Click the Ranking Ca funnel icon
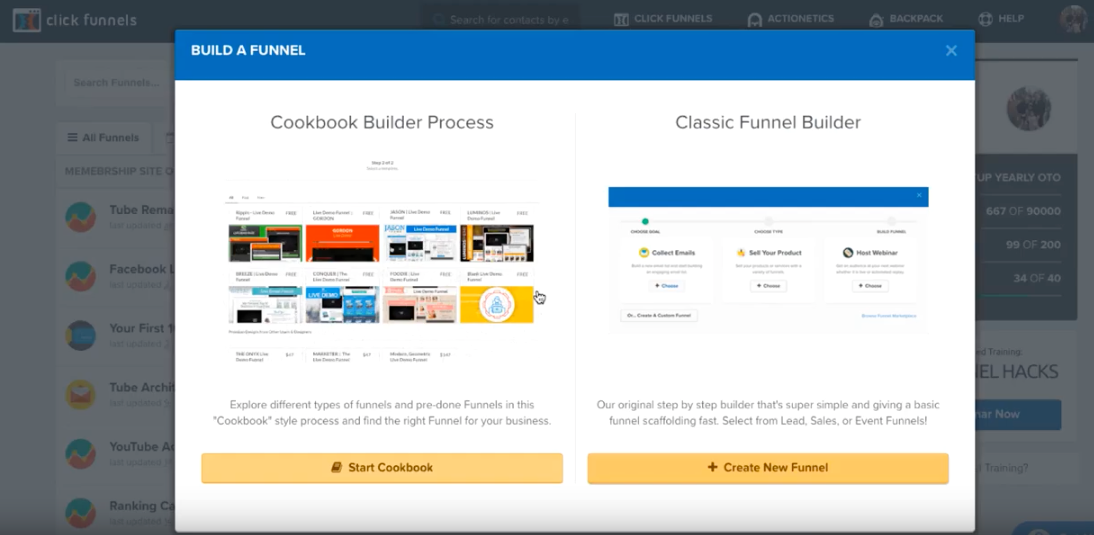 click(80, 513)
